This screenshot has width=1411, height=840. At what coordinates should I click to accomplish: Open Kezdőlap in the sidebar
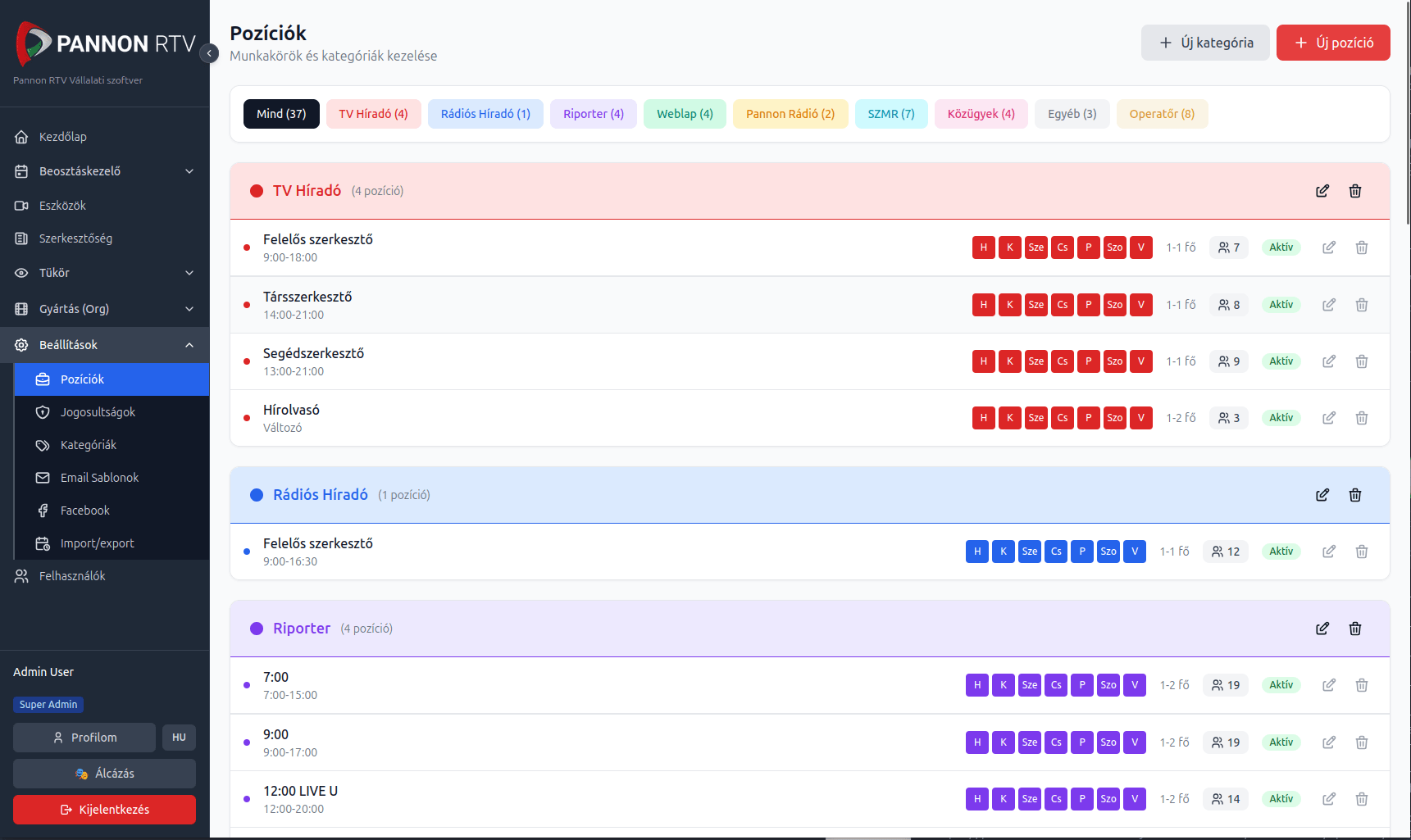tap(105, 137)
